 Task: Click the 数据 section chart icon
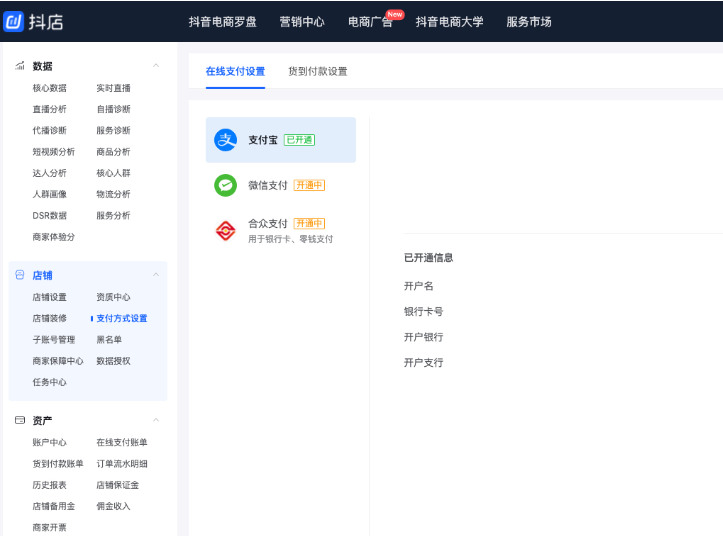coord(20,66)
